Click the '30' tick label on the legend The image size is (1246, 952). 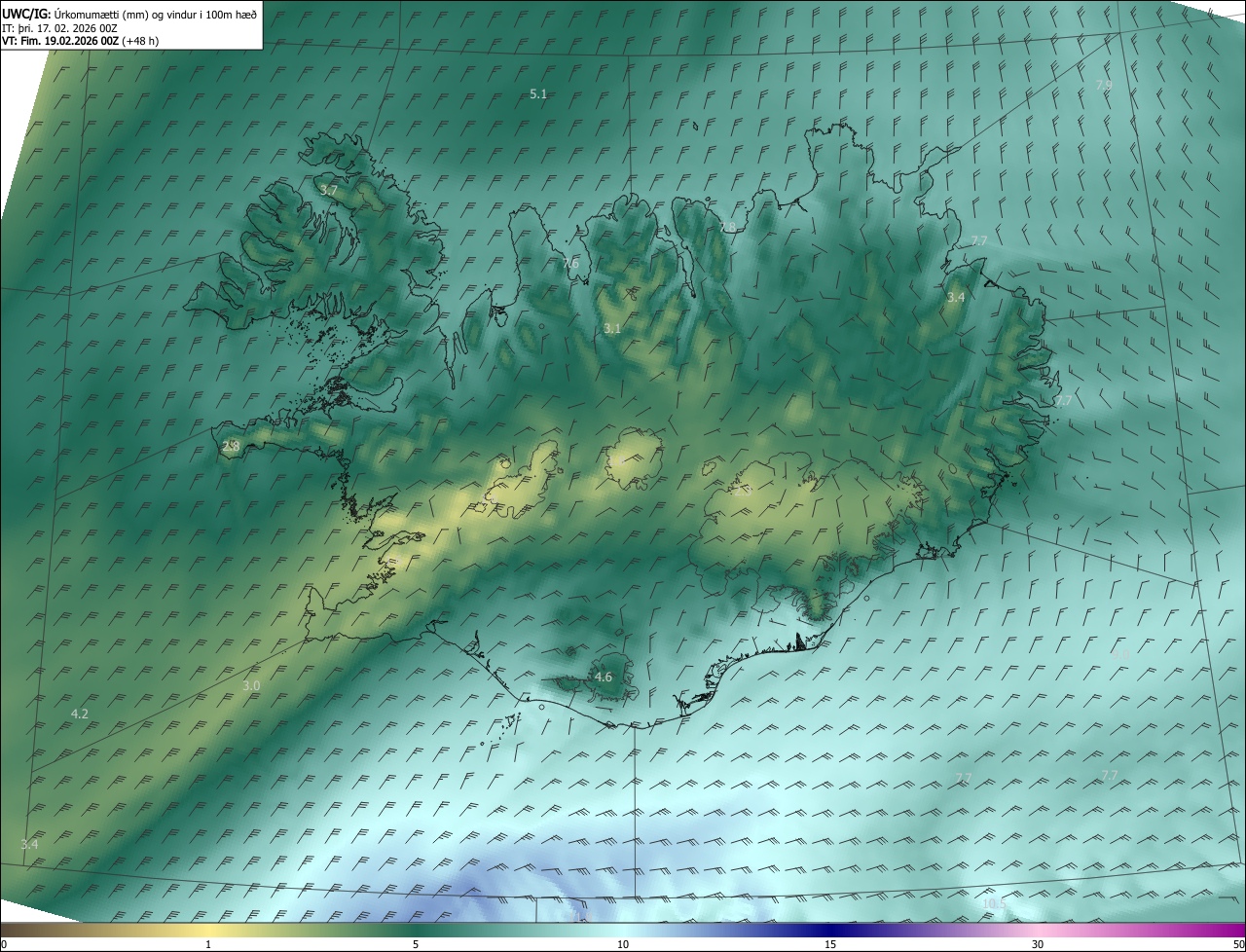[1038, 944]
